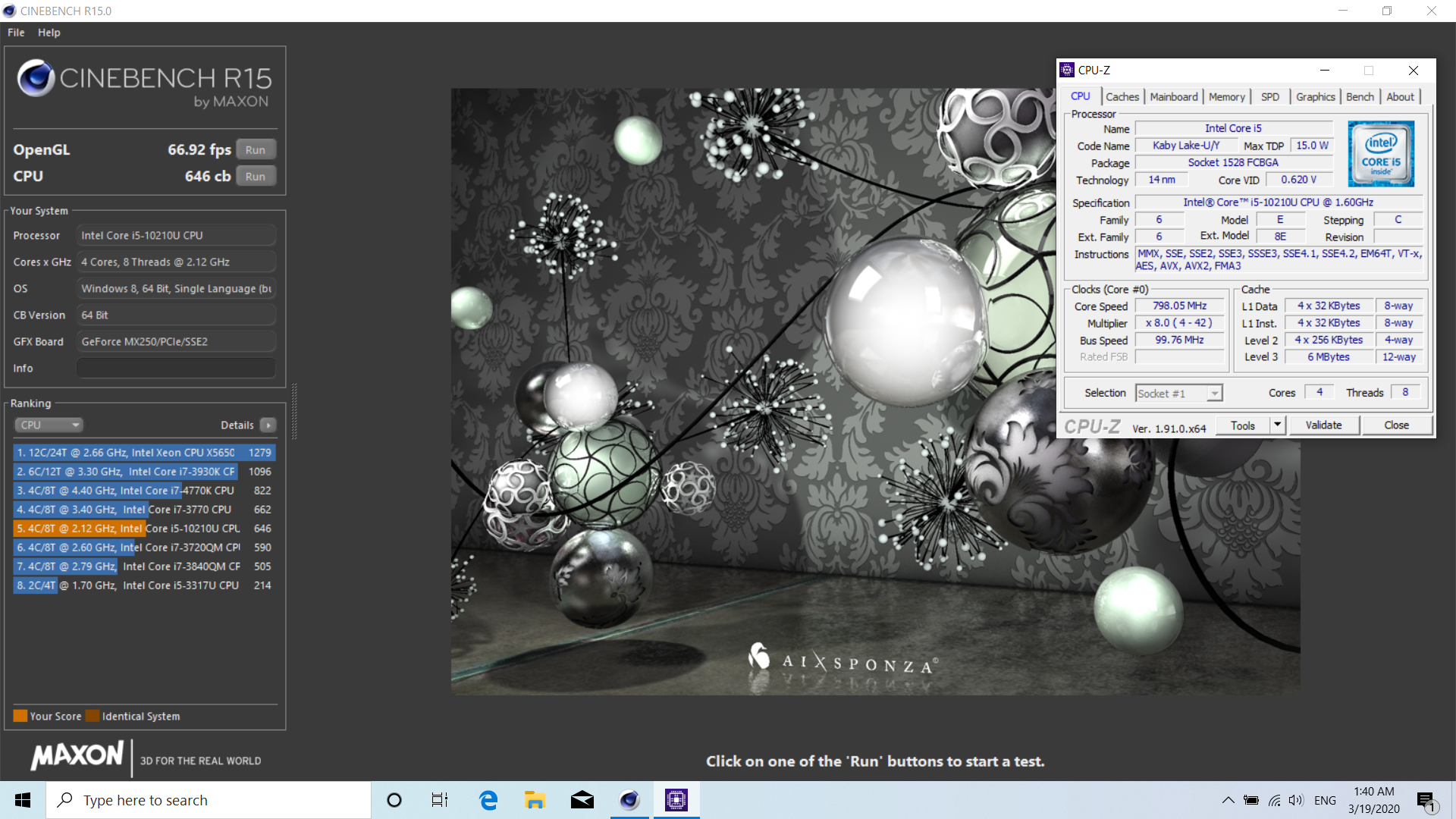Open the volume control tray icon
1456x819 pixels.
point(1296,800)
